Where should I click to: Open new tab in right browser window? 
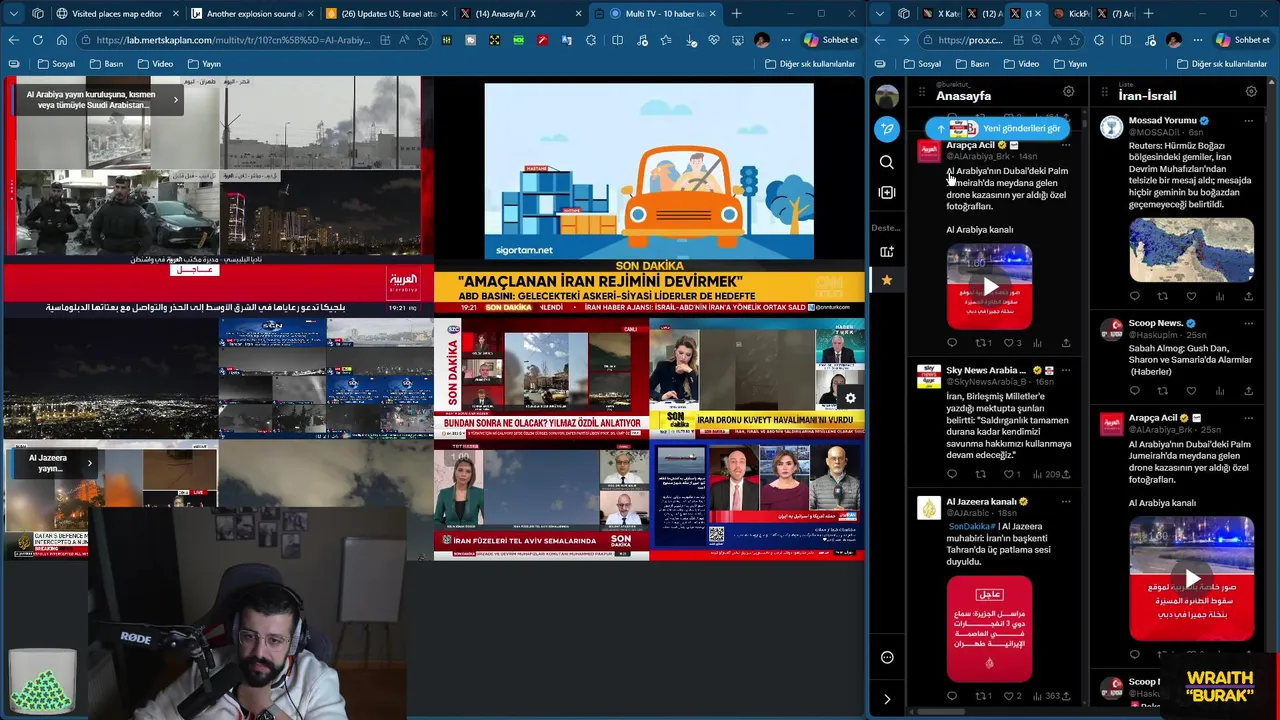(x=1148, y=14)
